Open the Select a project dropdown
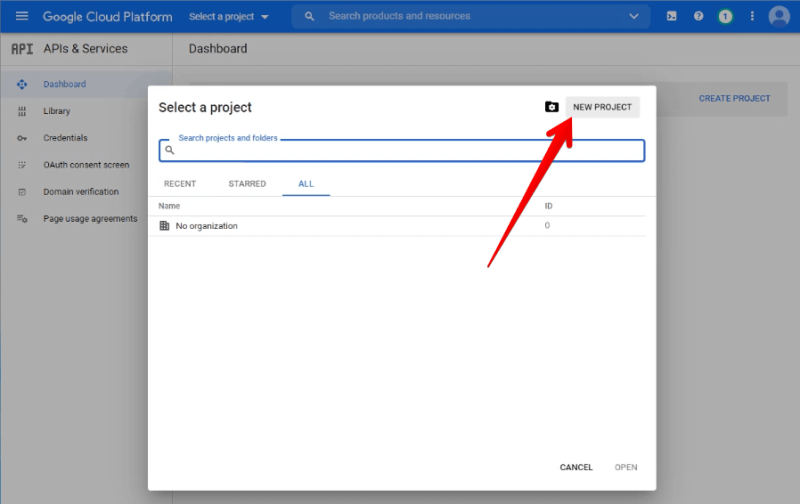800x504 pixels. coord(229,17)
